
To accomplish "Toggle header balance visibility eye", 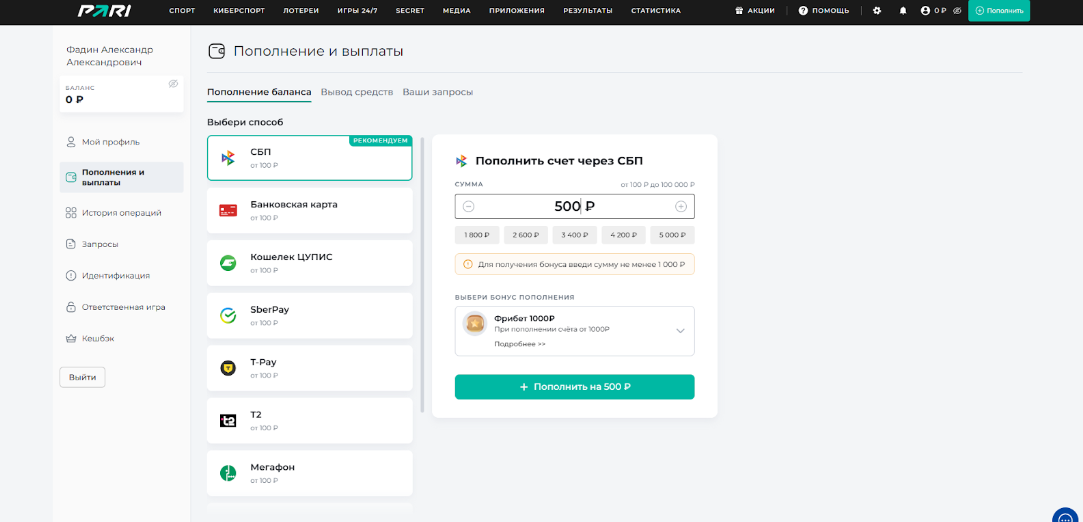I will pos(957,10).
